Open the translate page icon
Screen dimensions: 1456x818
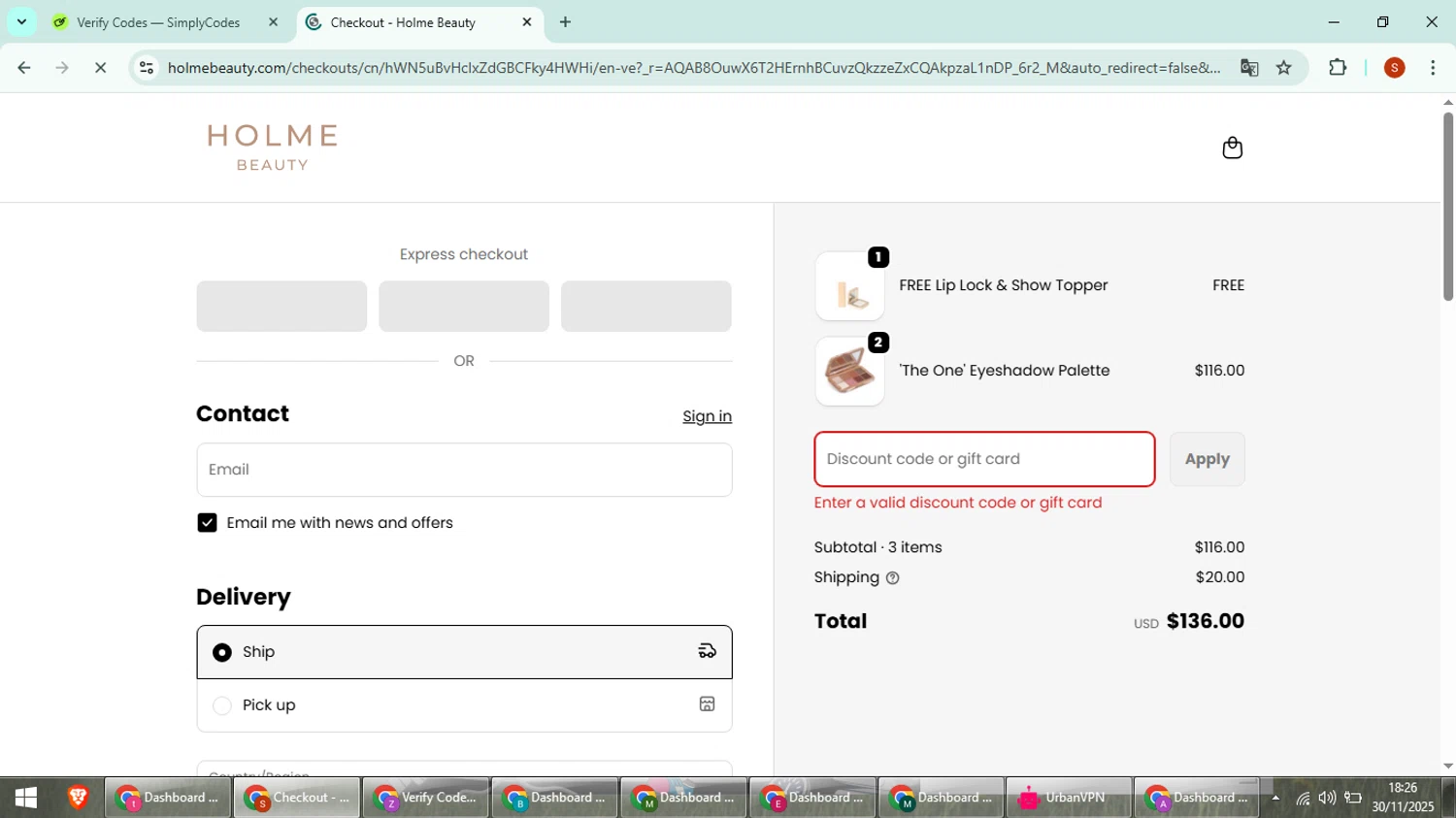tap(1249, 67)
